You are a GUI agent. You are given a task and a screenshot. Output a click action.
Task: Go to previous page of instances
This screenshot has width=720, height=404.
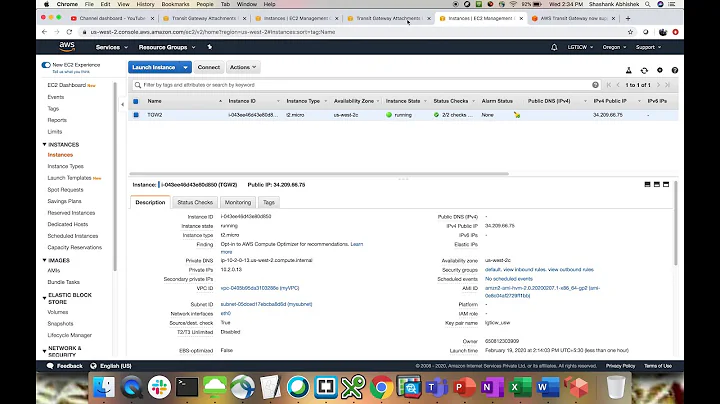click(618, 85)
